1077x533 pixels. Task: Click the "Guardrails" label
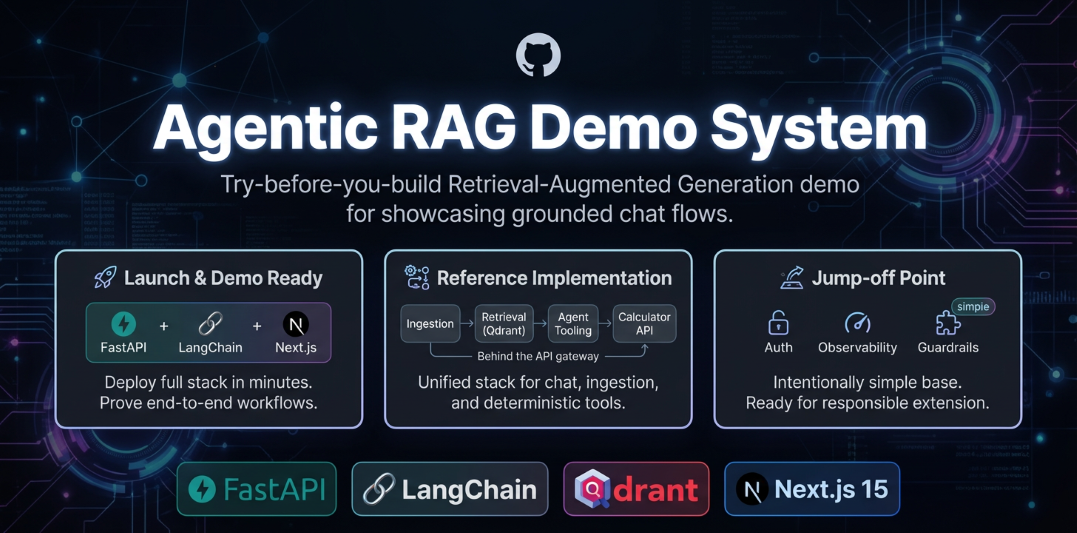(948, 348)
